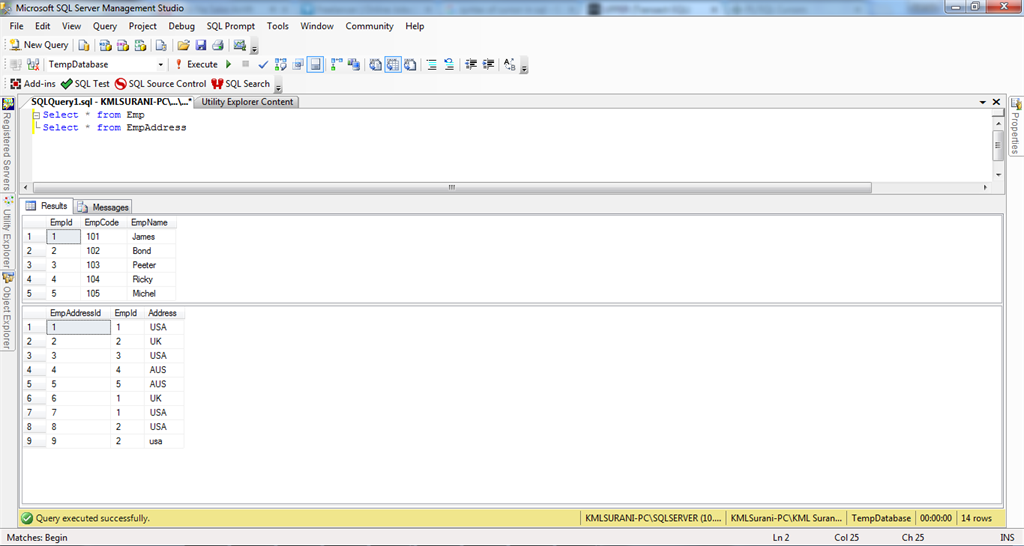Click SQL Server Compact Query icon
The image size is (1024, 546).
click(161, 45)
